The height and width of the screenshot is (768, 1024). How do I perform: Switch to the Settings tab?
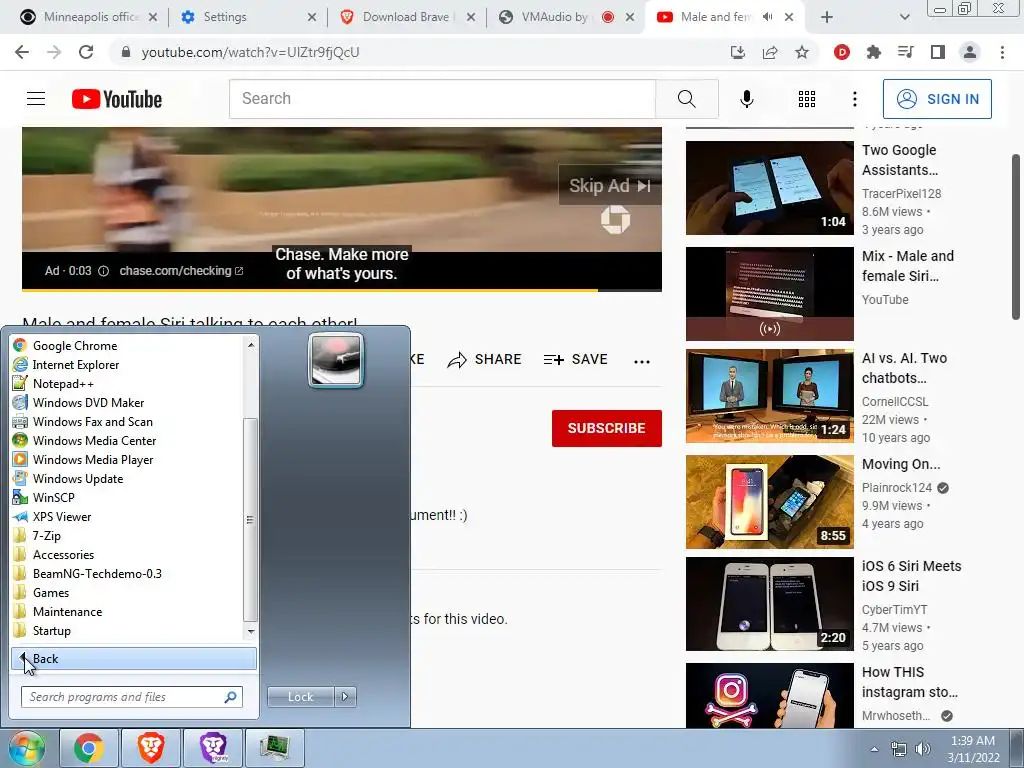point(248,17)
